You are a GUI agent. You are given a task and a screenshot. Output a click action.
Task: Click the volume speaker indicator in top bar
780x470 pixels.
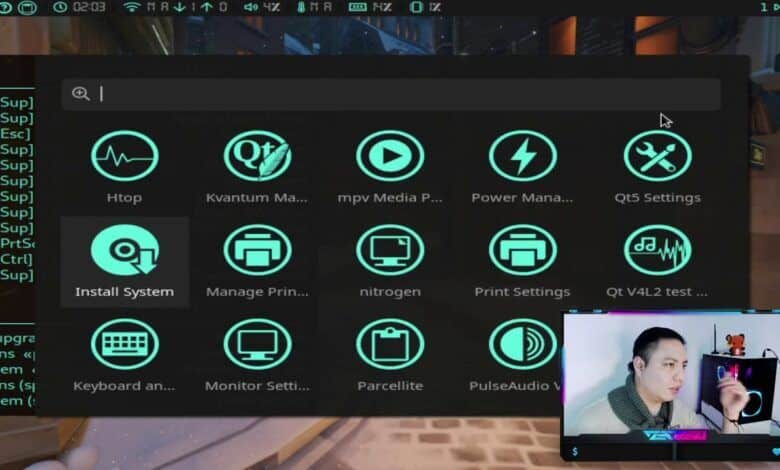coord(262,7)
